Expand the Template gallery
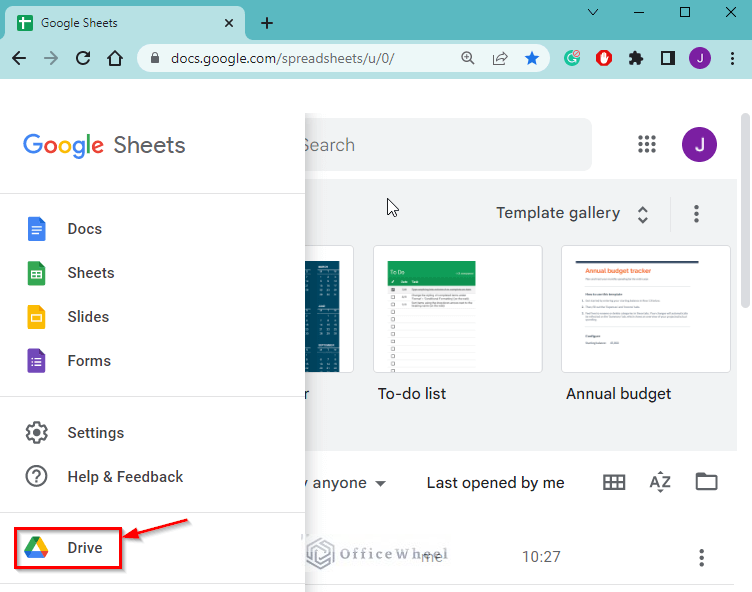 click(x=572, y=214)
